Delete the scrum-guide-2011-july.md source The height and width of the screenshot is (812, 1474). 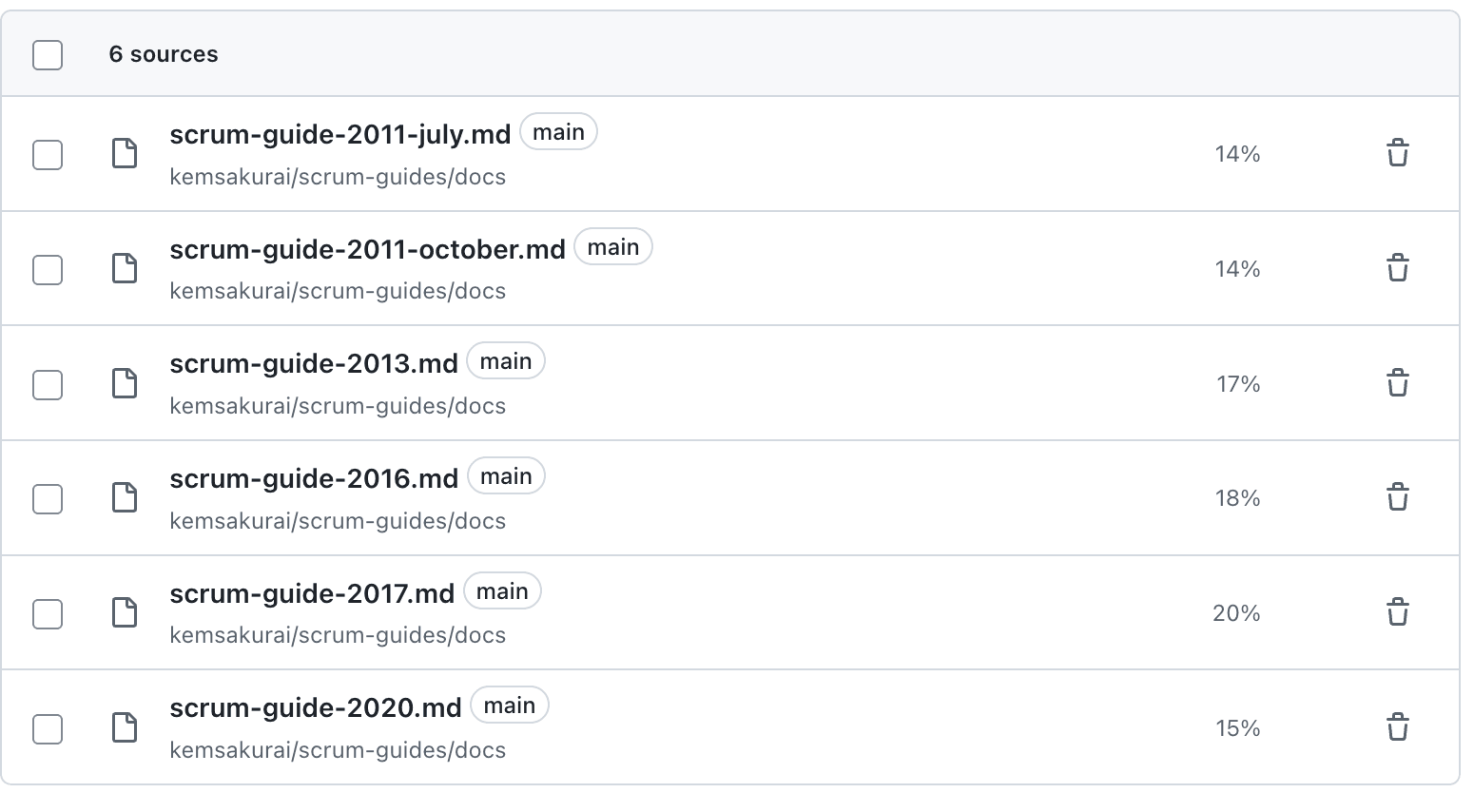coord(1398,153)
